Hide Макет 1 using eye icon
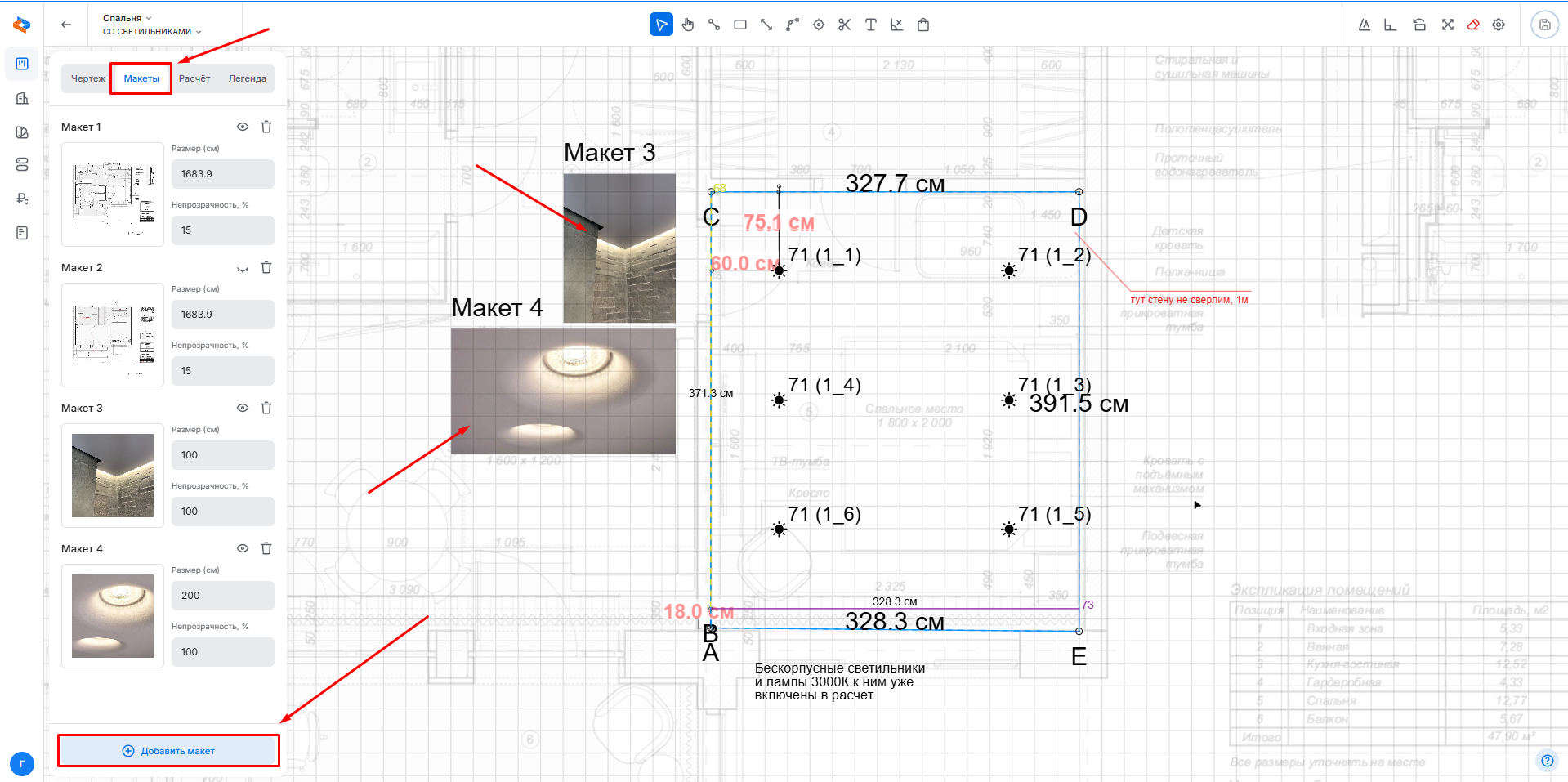The height and width of the screenshot is (782, 1568). click(243, 127)
